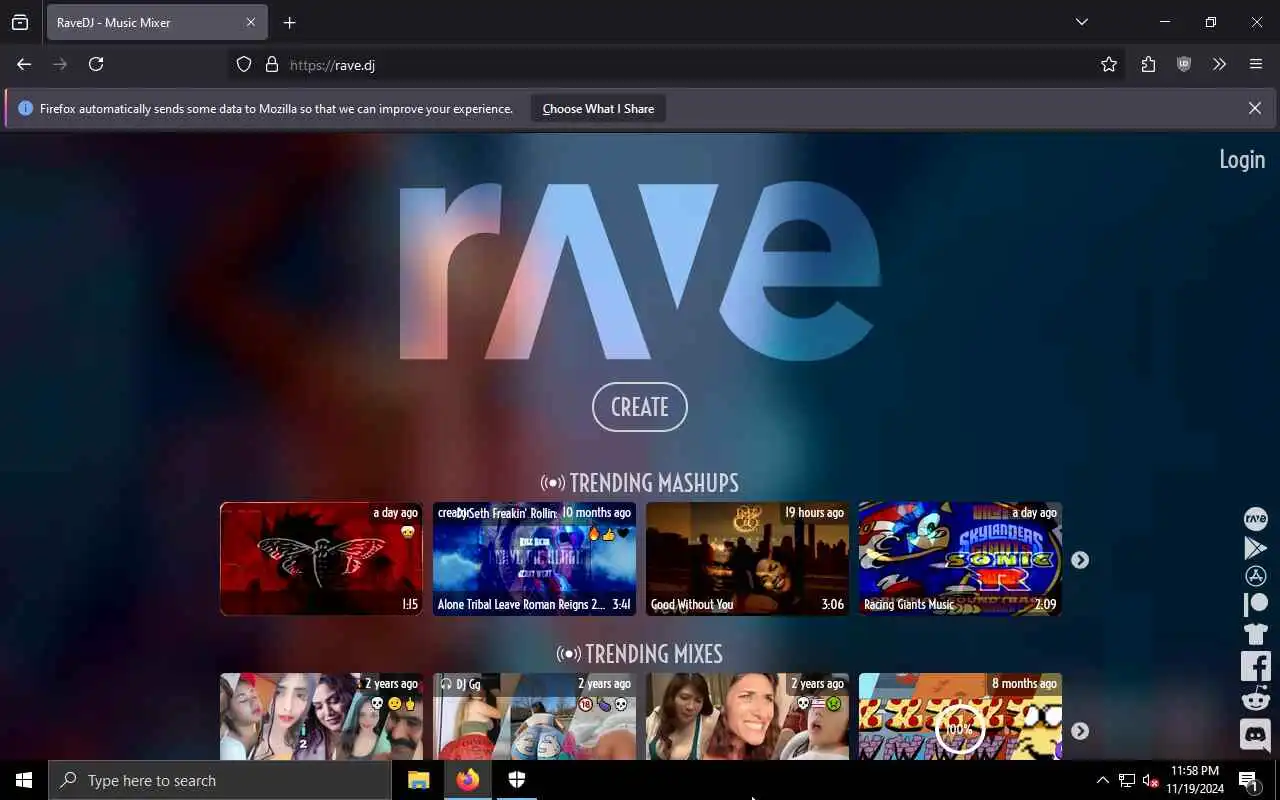
Task: Open the Windows Start menu
Action: (24, 780)
